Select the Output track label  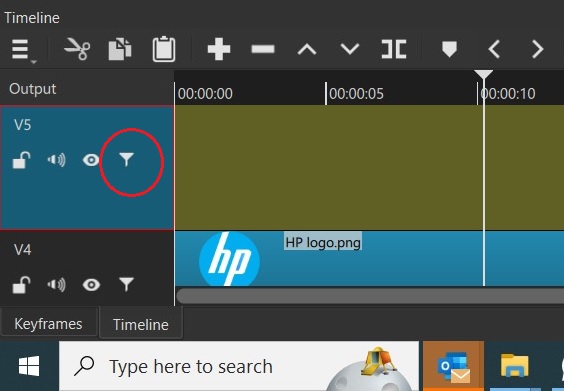tap(32, 89)
